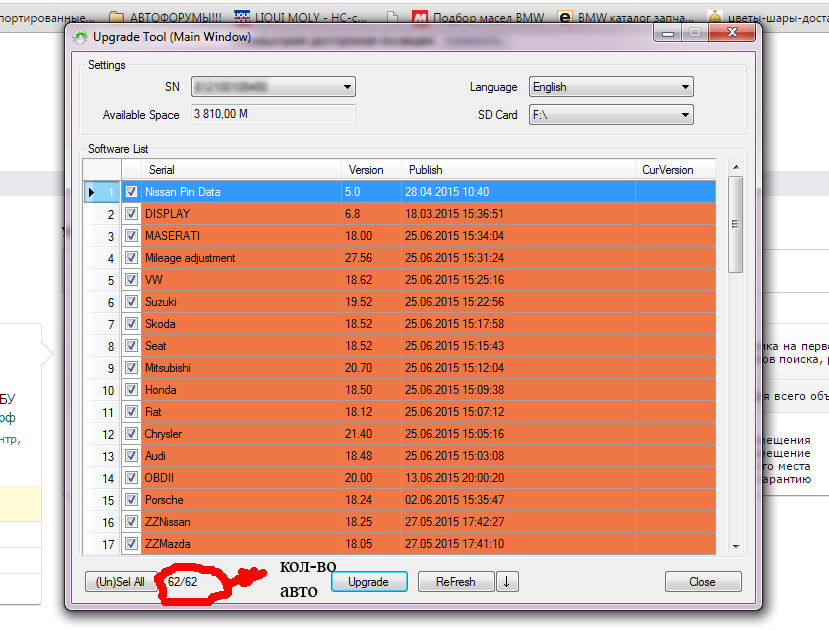Open the Language dropdown set to English
This screenshot has width=829, height=631.
(x=611, y=87)
